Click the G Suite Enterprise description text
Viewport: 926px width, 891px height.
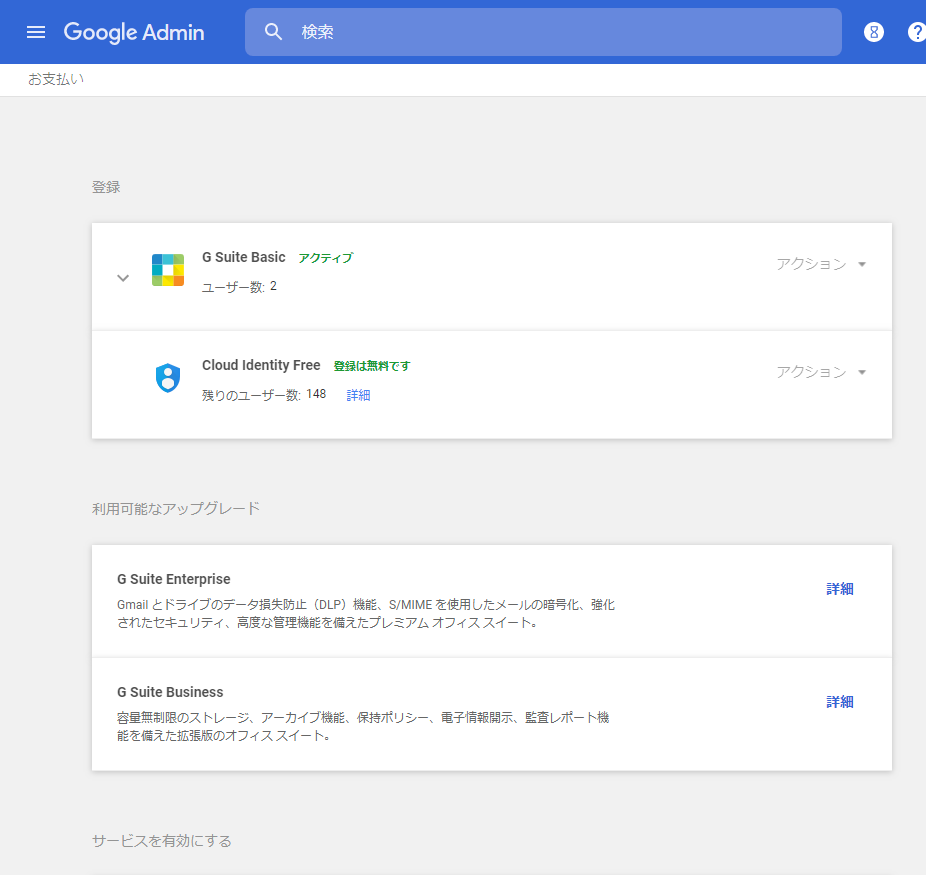(366, 613)
